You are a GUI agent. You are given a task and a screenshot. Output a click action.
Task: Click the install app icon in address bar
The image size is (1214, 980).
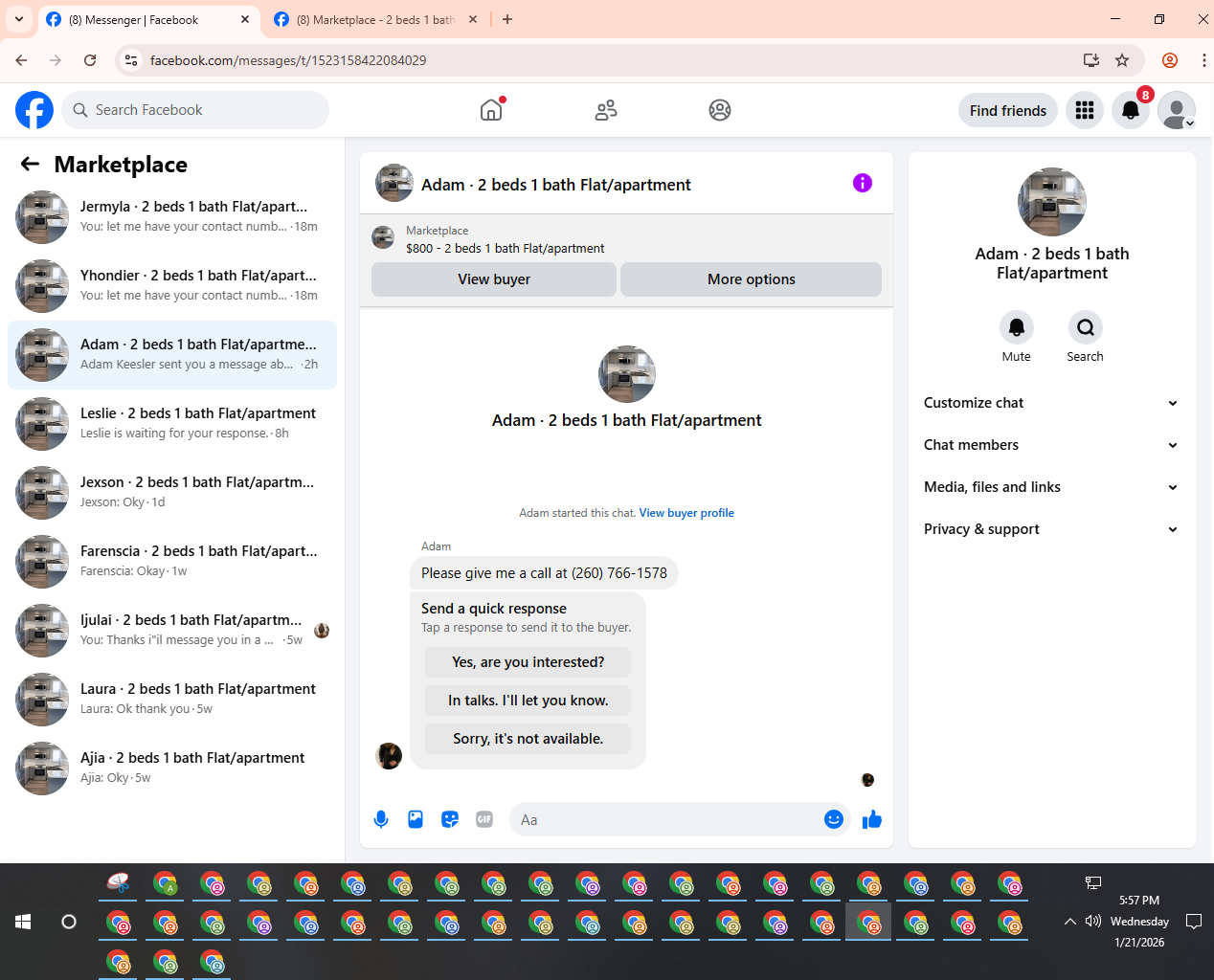click(1091, 60)
